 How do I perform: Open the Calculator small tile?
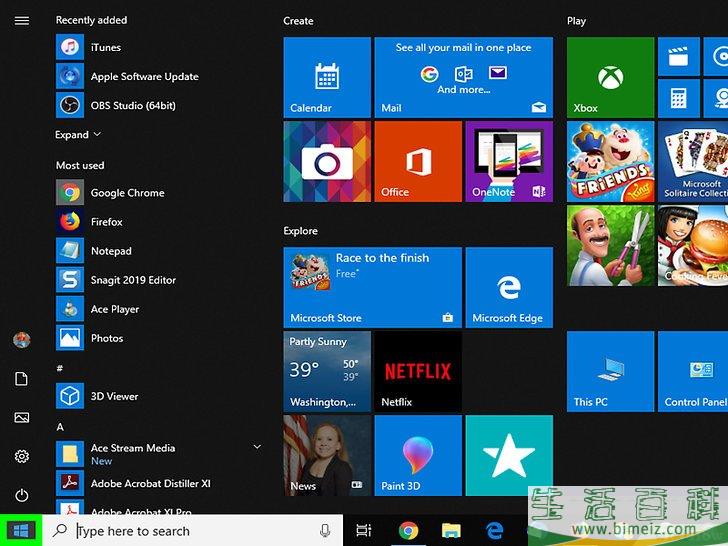(678, 98)
